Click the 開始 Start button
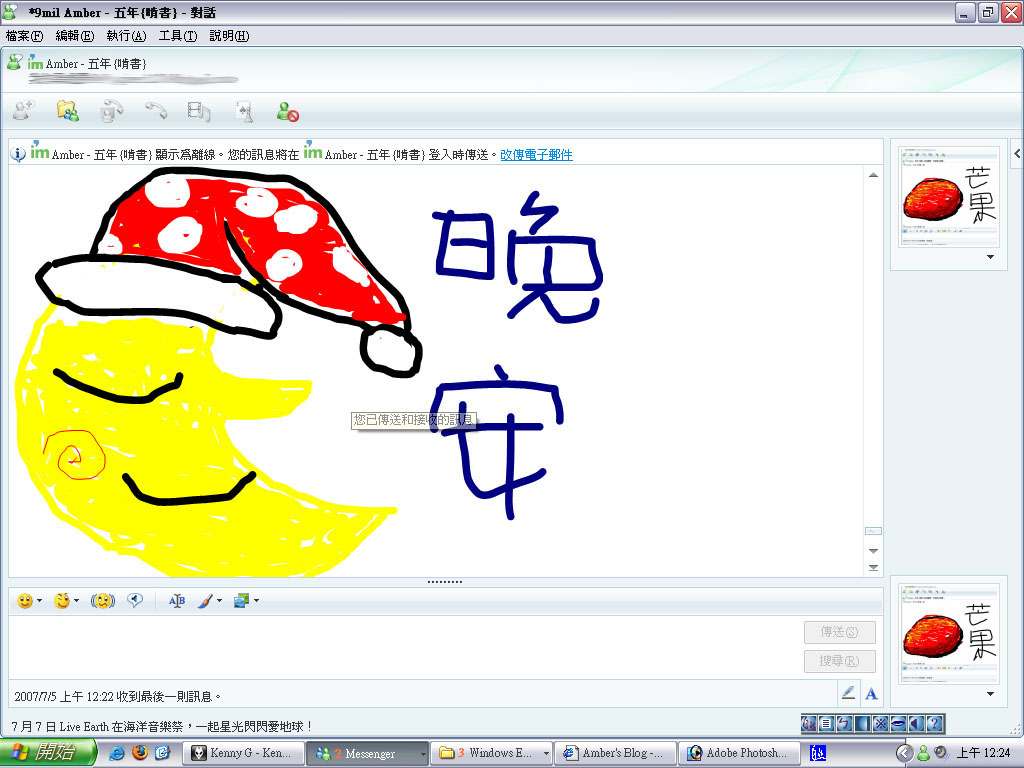 tap(47, 753)
